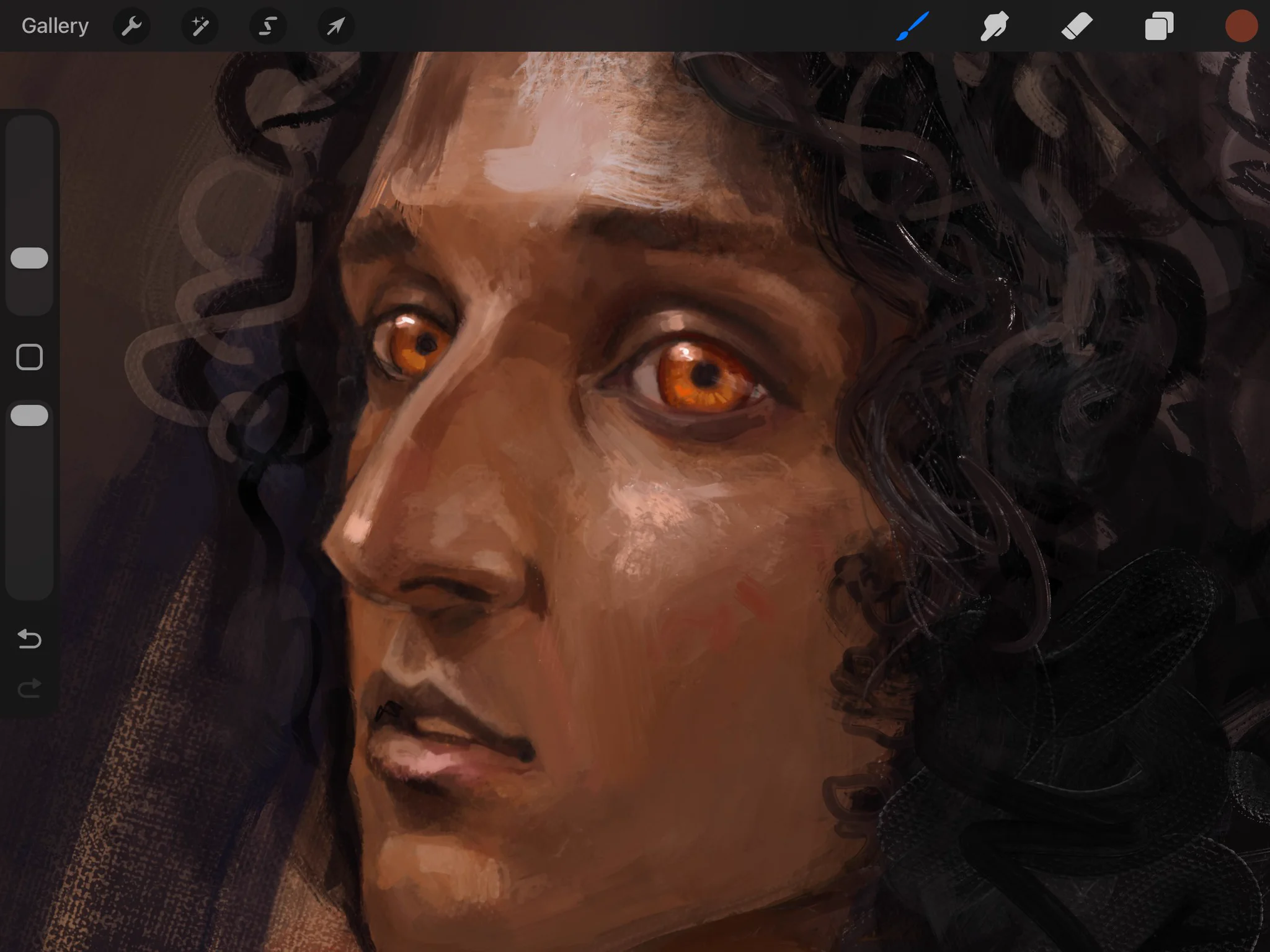Viewport: 1270px width, 952px height.
Task: Activate the Selection tool
Action: pyautogui.click(x=268, y=26)
